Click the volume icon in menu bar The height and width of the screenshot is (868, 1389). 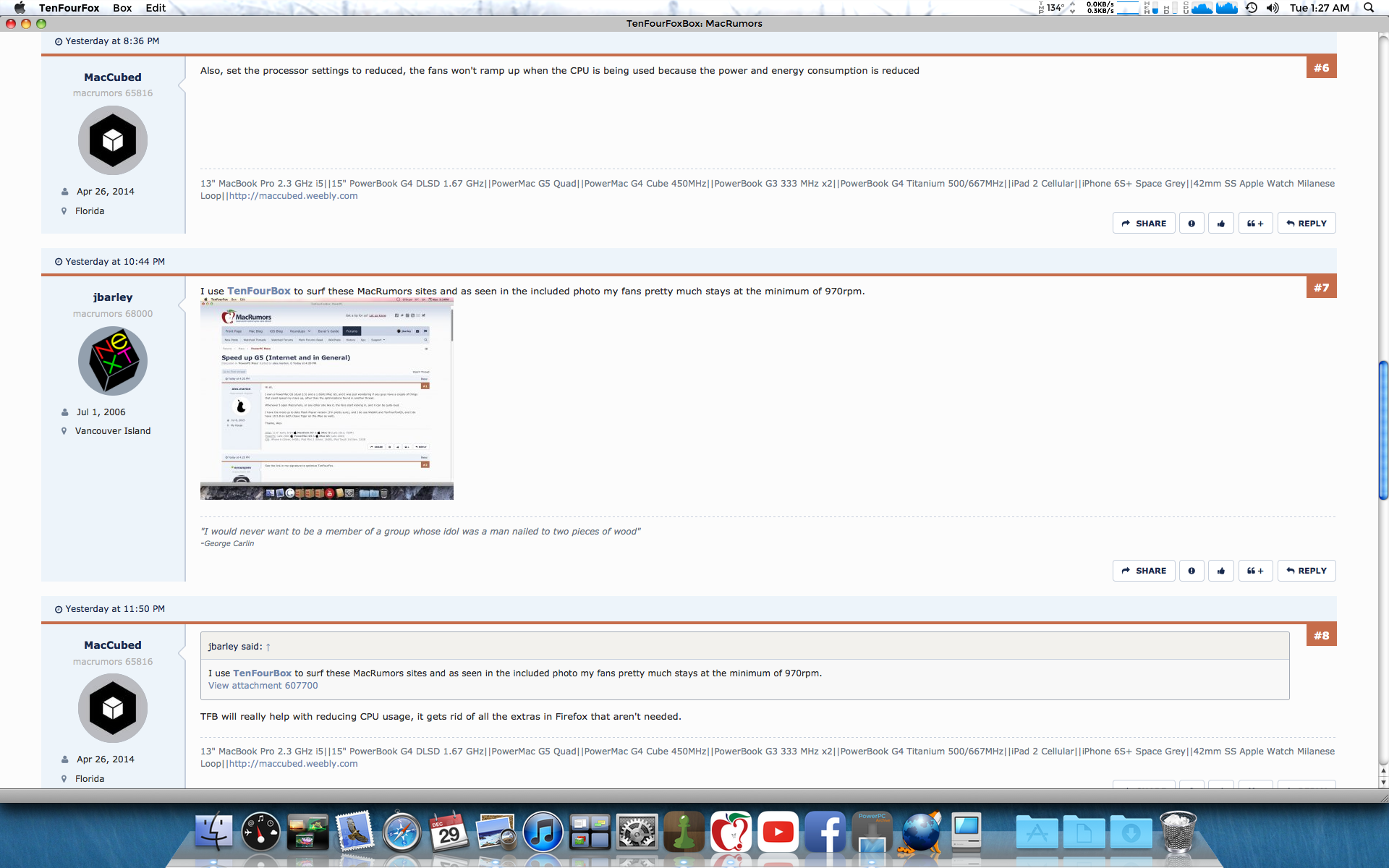(1273, 8)
